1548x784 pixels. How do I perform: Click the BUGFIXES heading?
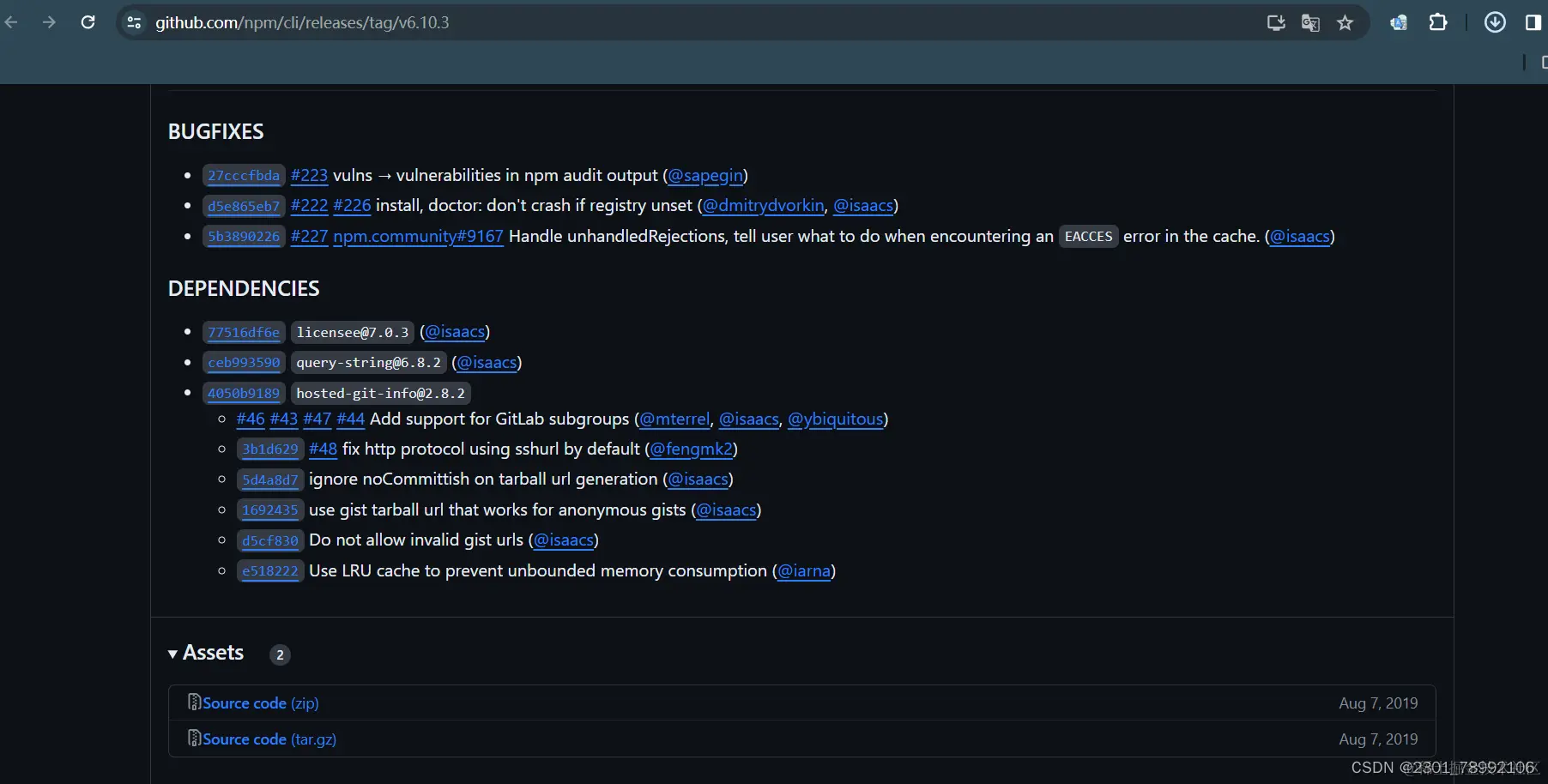click(x=216, y=132)
